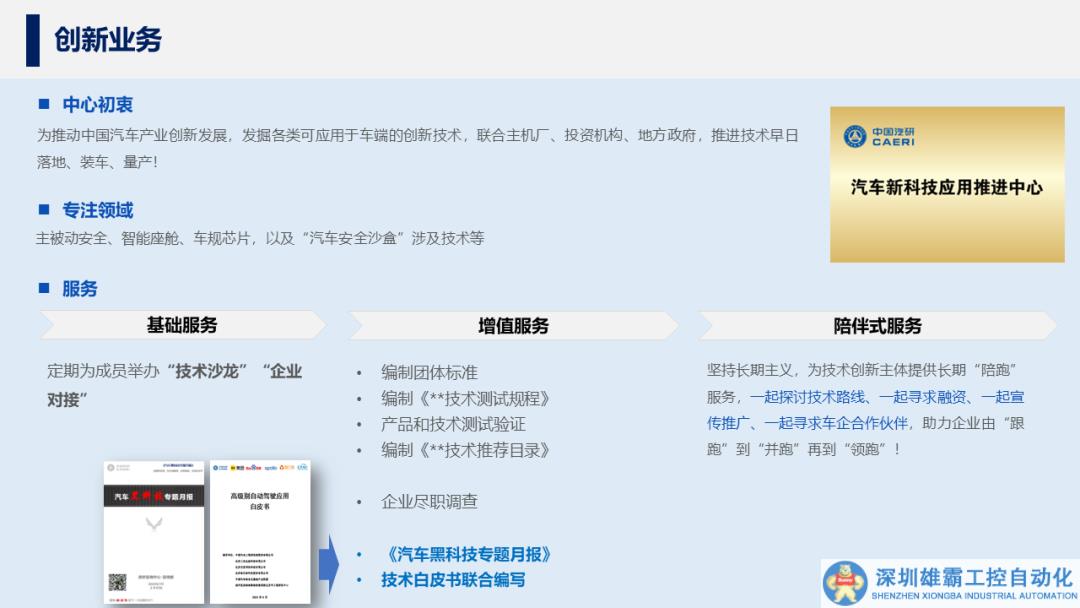Image resolution: width=1080 pixels, height=608 pixels.
Task: Select the 陪伴式服务 arrow banner
Action: pos(877,326)
